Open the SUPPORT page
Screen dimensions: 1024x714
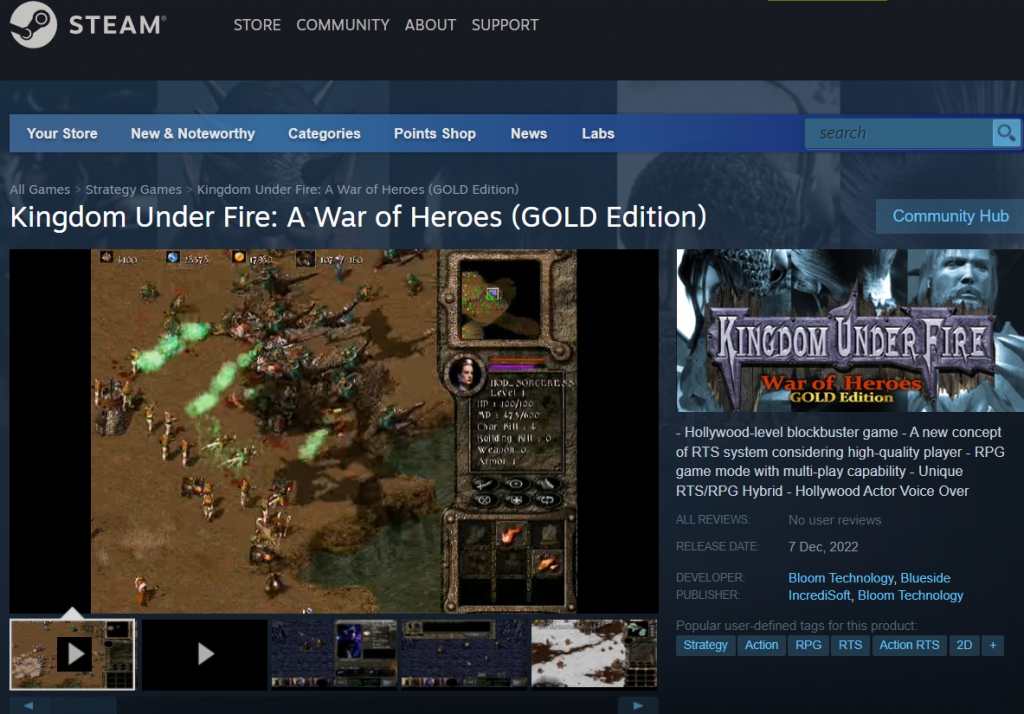click(505, 25)
